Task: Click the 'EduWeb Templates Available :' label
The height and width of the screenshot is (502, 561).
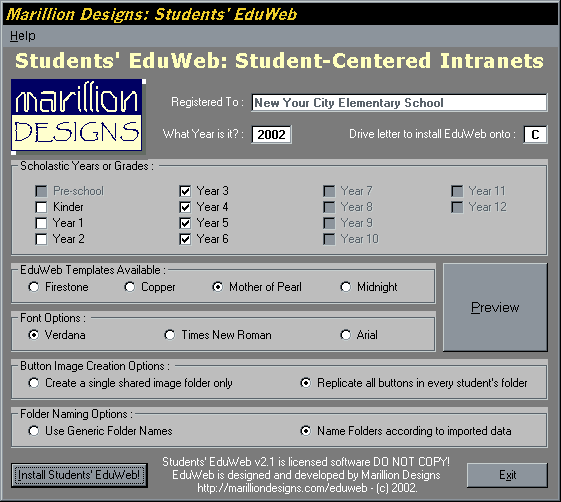Action: tap(93, 270)
